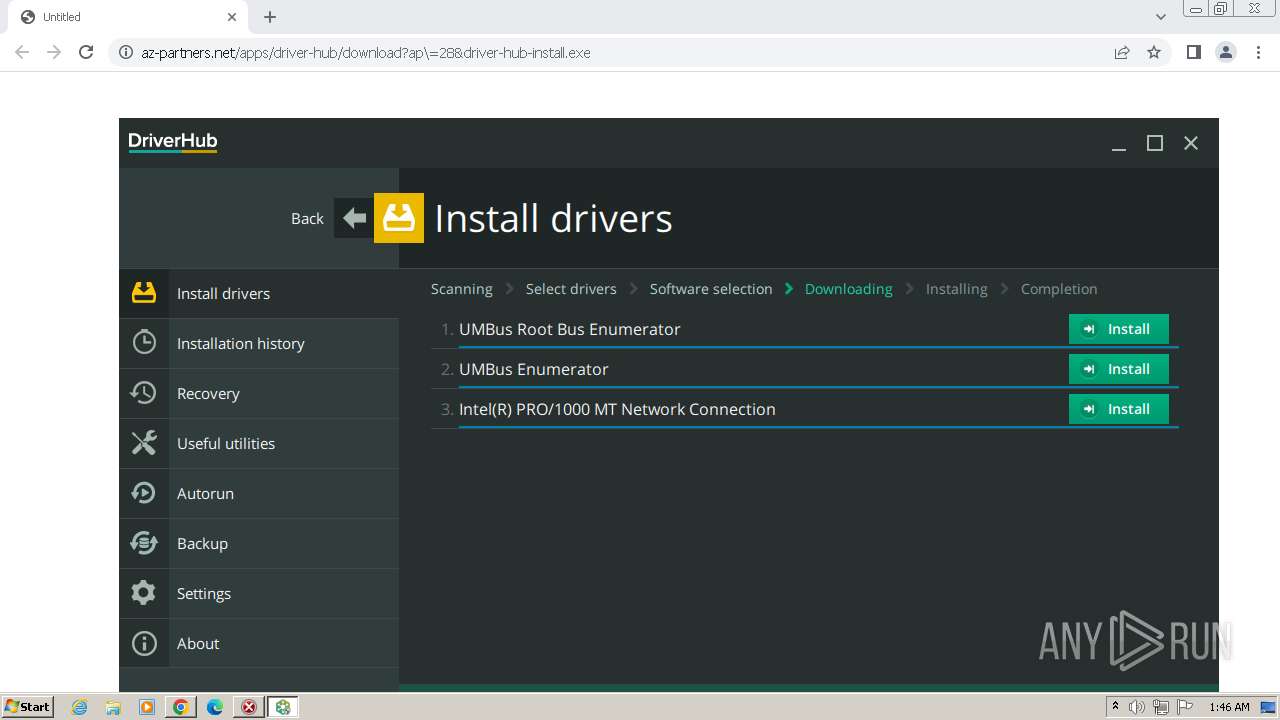Click the Autorun icon in sidebar
Image resolution: width=1280 pixels, height=720 pixels.
pyautogui.click(x=144, y=493)
